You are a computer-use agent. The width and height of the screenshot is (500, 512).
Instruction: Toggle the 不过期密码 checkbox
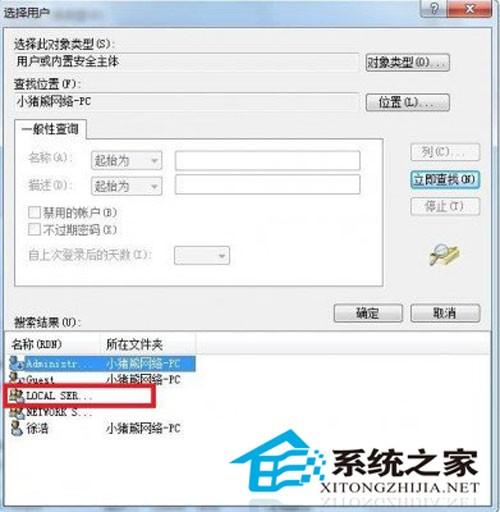point(34,229)
